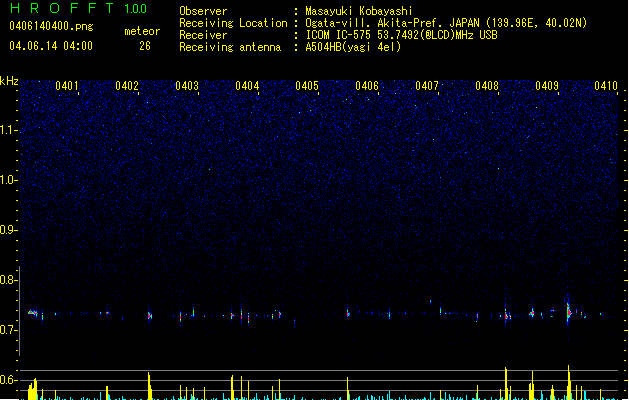Image resolution: width=629 pixels, height=400 pixels.
Task: Click the Receiving Location label
Action: (x=233, y=23)
